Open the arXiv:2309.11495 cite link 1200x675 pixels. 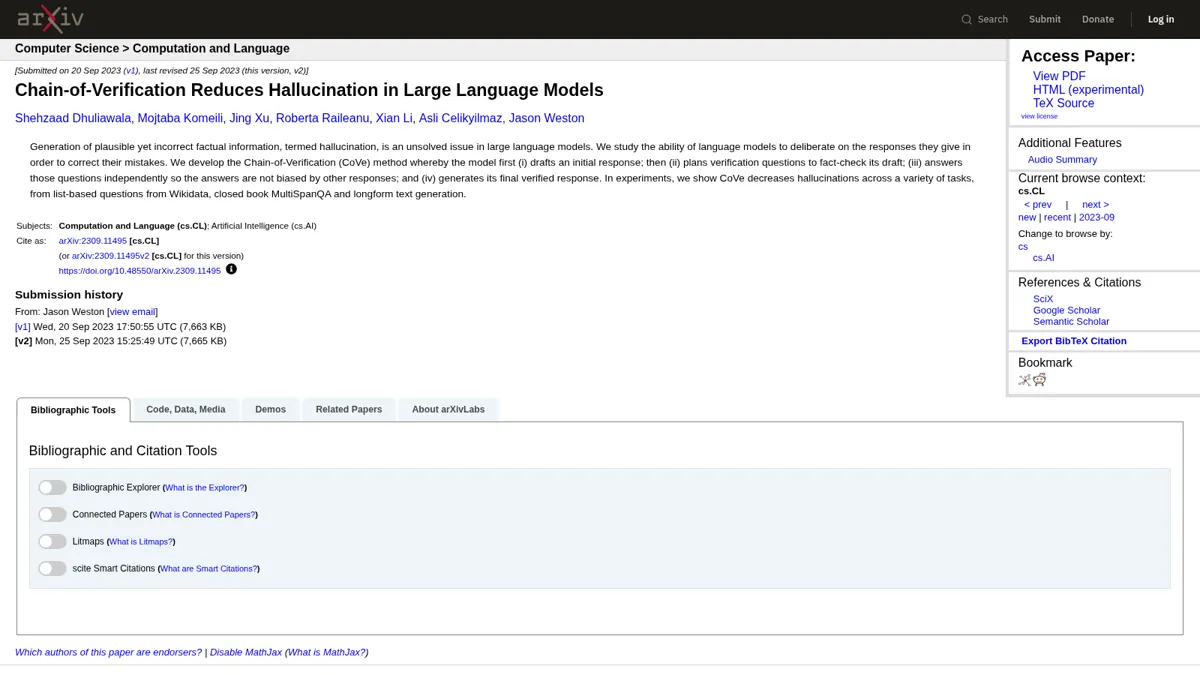click(92, 241)
